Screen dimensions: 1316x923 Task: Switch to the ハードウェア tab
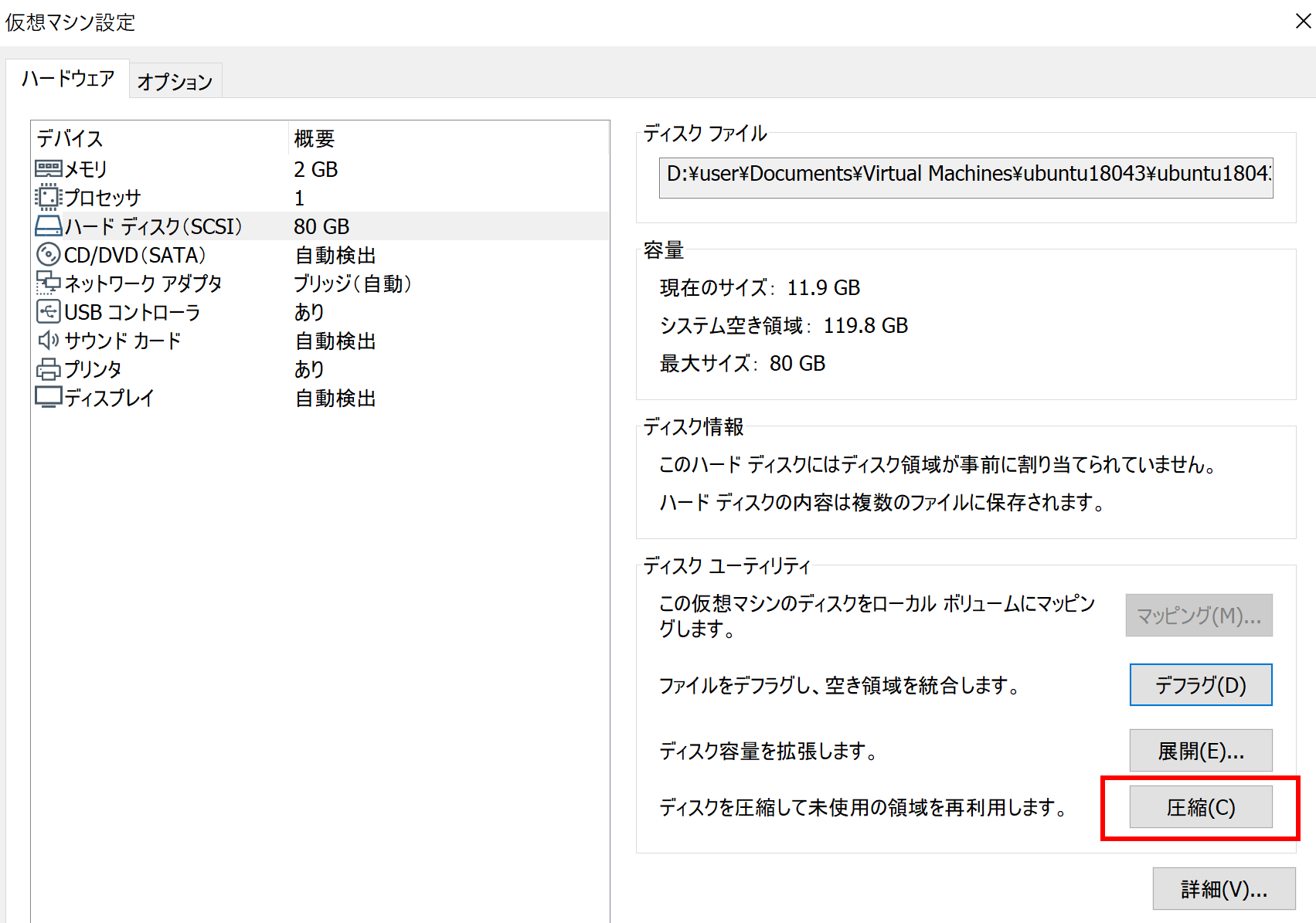tap(68, 79)
